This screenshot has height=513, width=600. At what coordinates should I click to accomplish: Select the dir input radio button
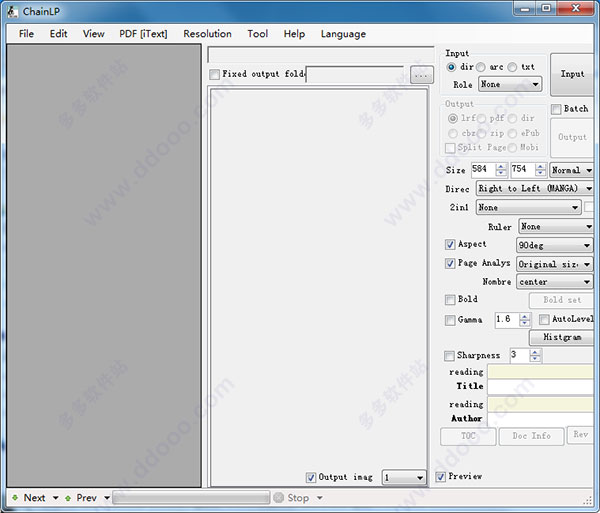click(x=451, y=67)
